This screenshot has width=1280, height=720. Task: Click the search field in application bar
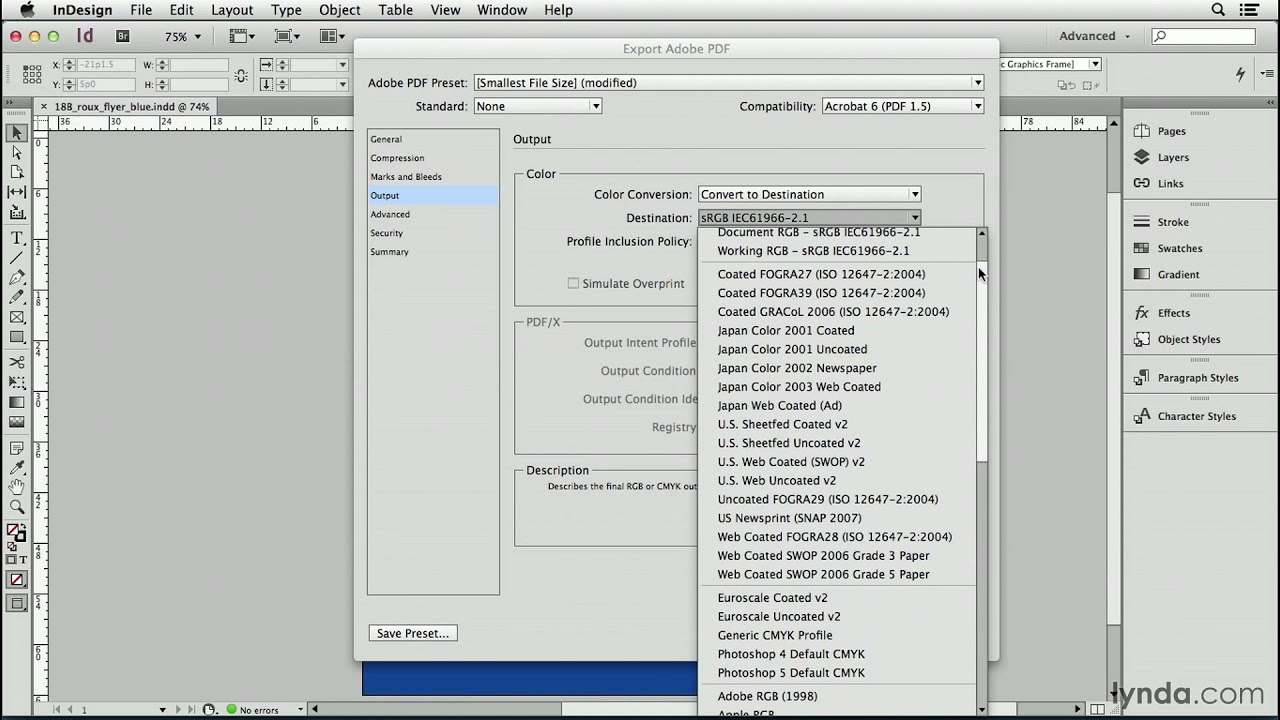pyautogui.click(x=1203, y=36)
